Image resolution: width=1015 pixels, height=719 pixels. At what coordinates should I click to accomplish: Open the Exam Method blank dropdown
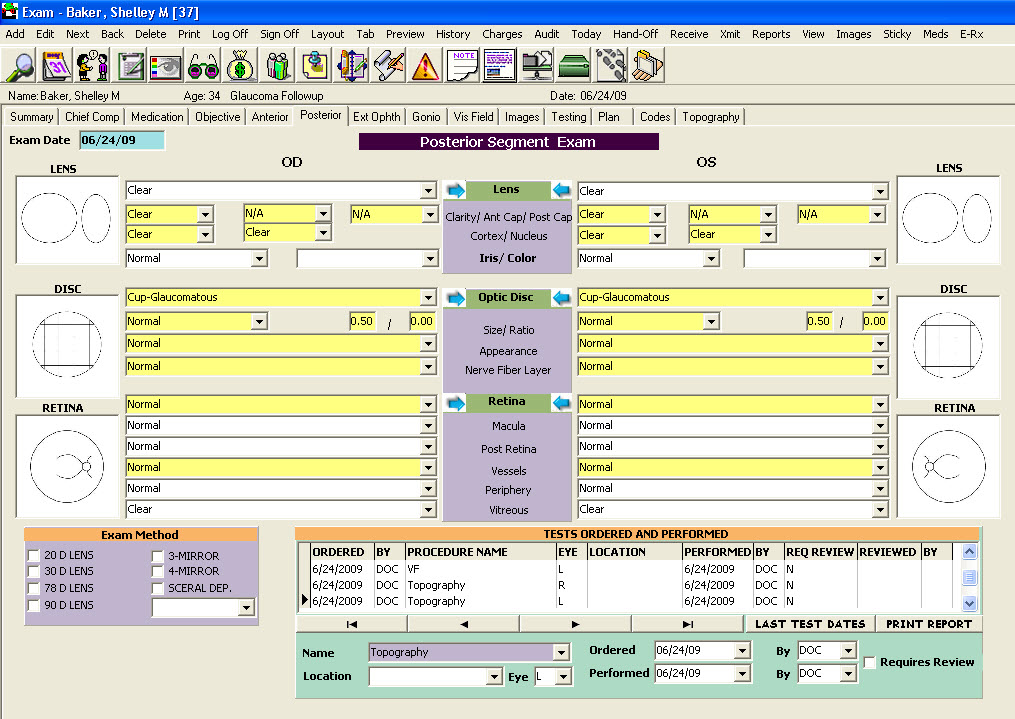click(245, 608)
